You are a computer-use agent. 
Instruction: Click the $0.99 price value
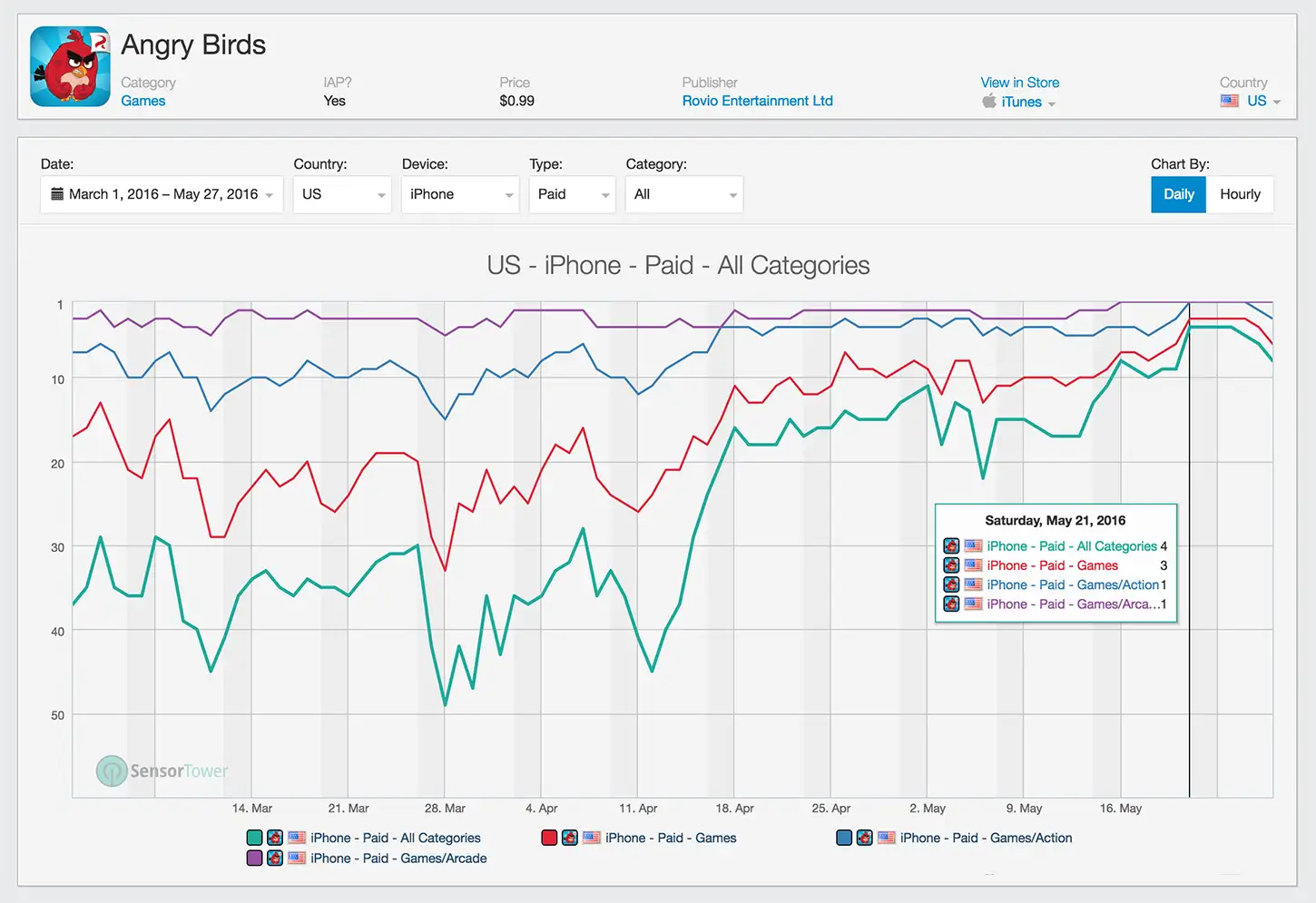pyautogui.click(x=517, y=101)
